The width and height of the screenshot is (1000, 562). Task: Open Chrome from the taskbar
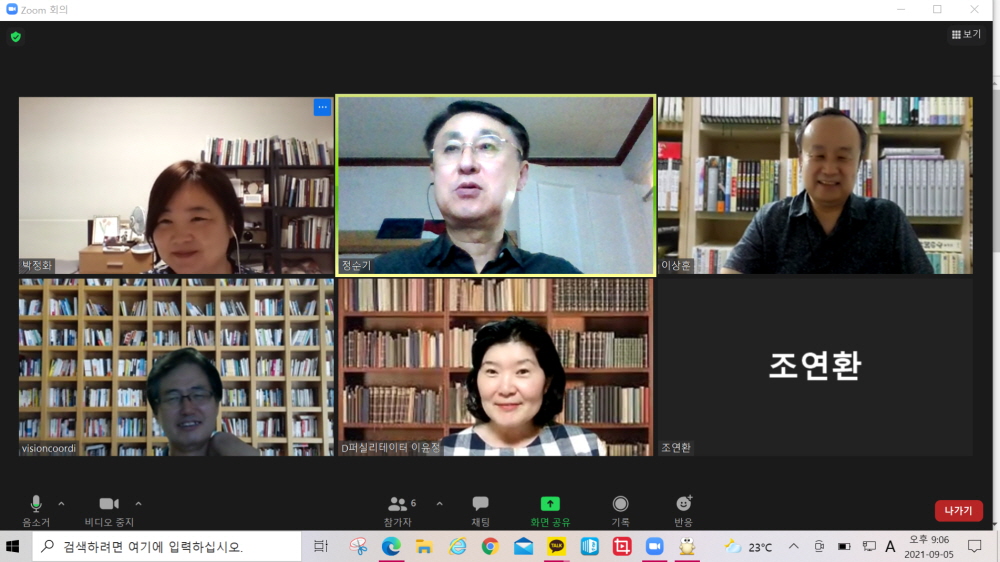(490, 546)
